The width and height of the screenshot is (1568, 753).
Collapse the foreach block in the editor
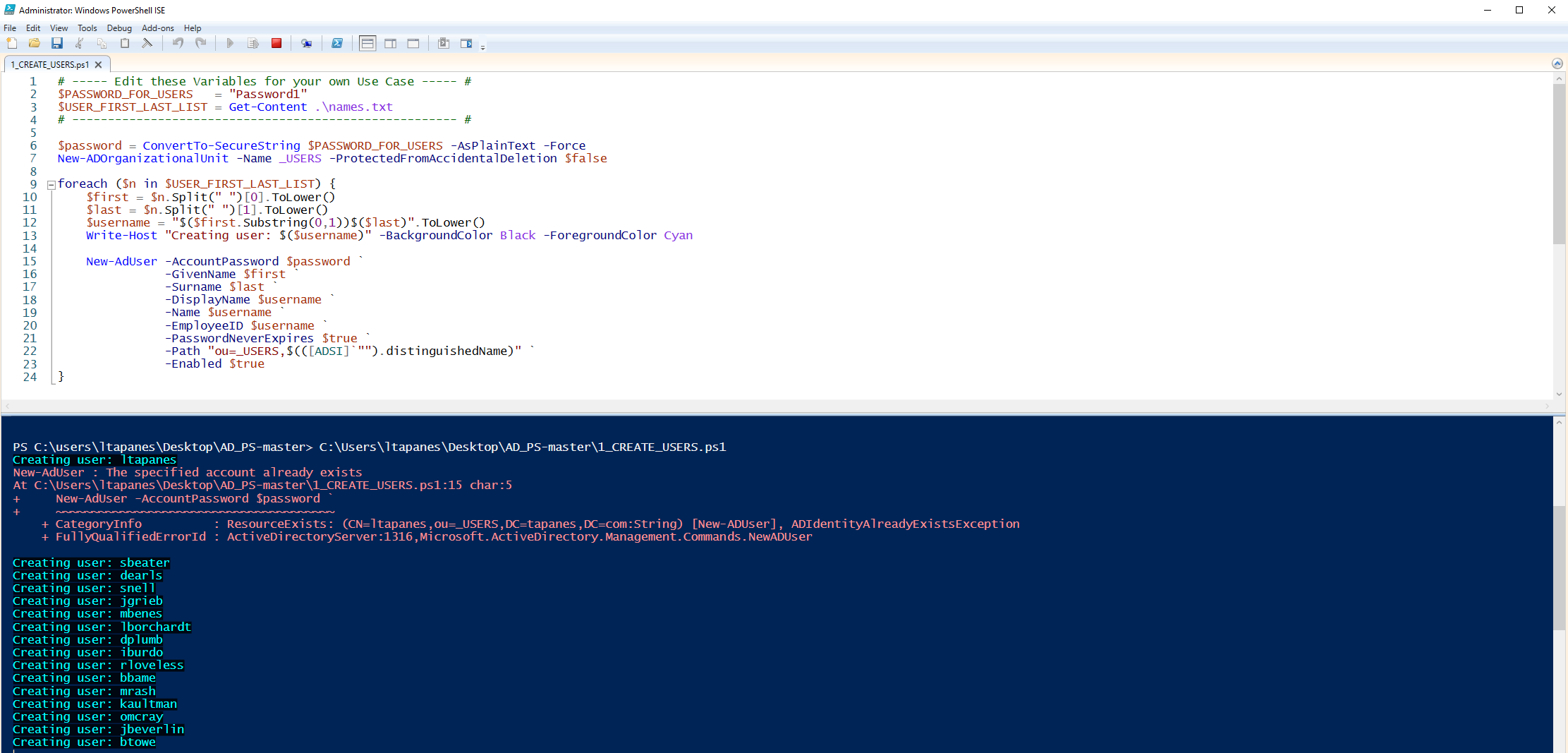click(51, 185)
